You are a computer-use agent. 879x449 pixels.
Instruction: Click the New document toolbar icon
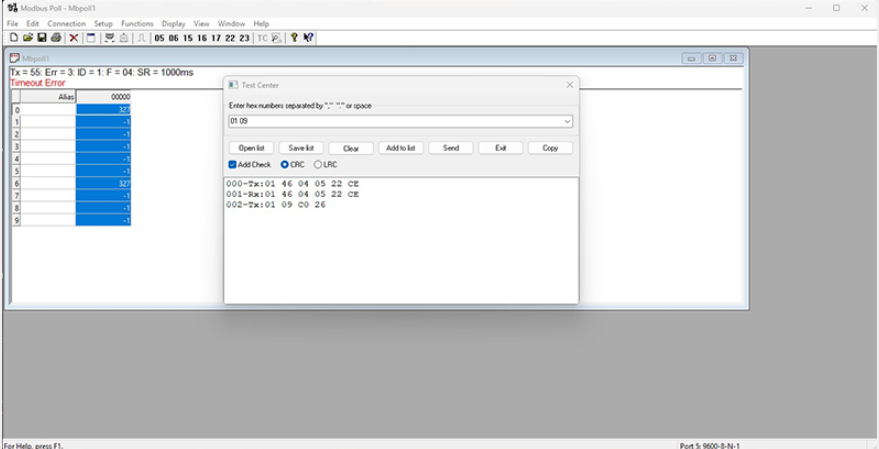13,38
